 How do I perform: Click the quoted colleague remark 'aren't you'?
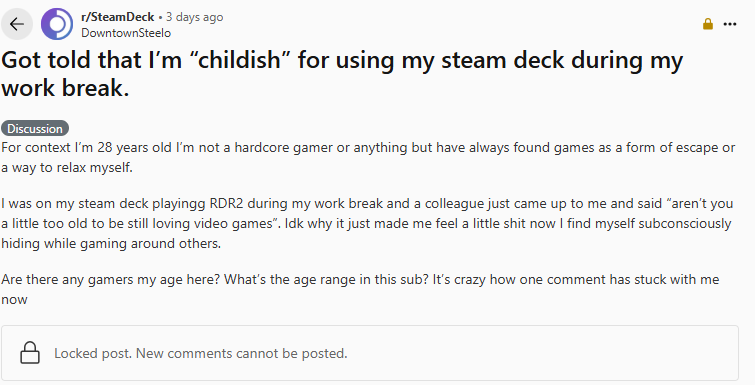point(700,204)
